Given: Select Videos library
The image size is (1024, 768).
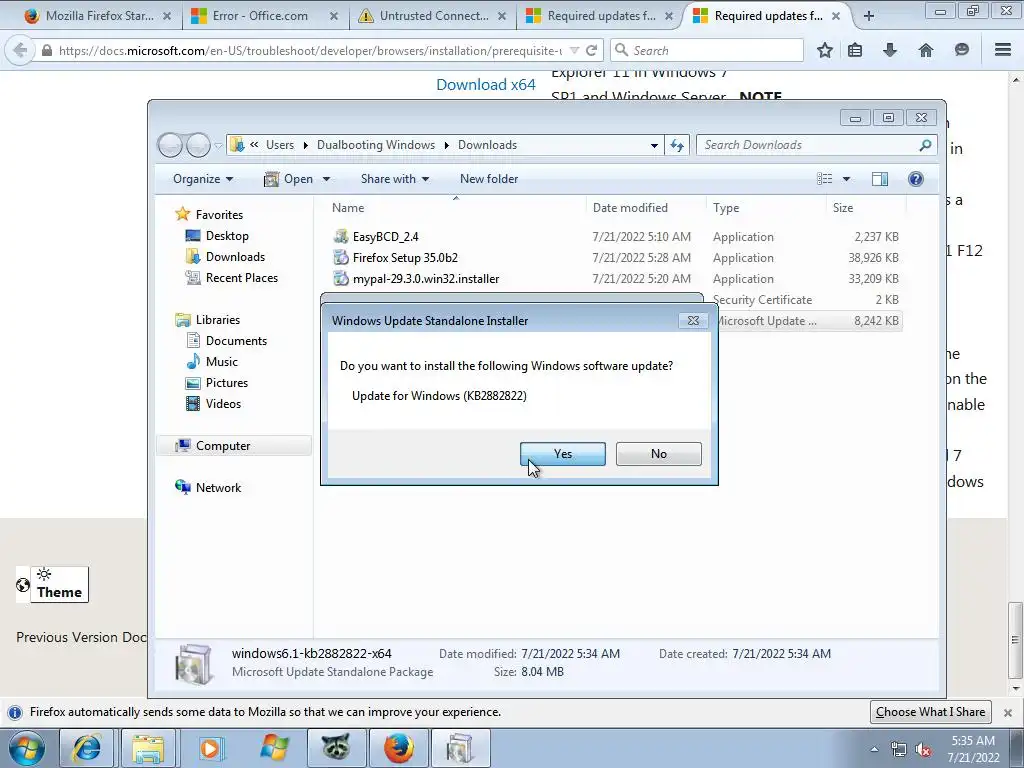Looking at the screenshot, I should point(223,403).
